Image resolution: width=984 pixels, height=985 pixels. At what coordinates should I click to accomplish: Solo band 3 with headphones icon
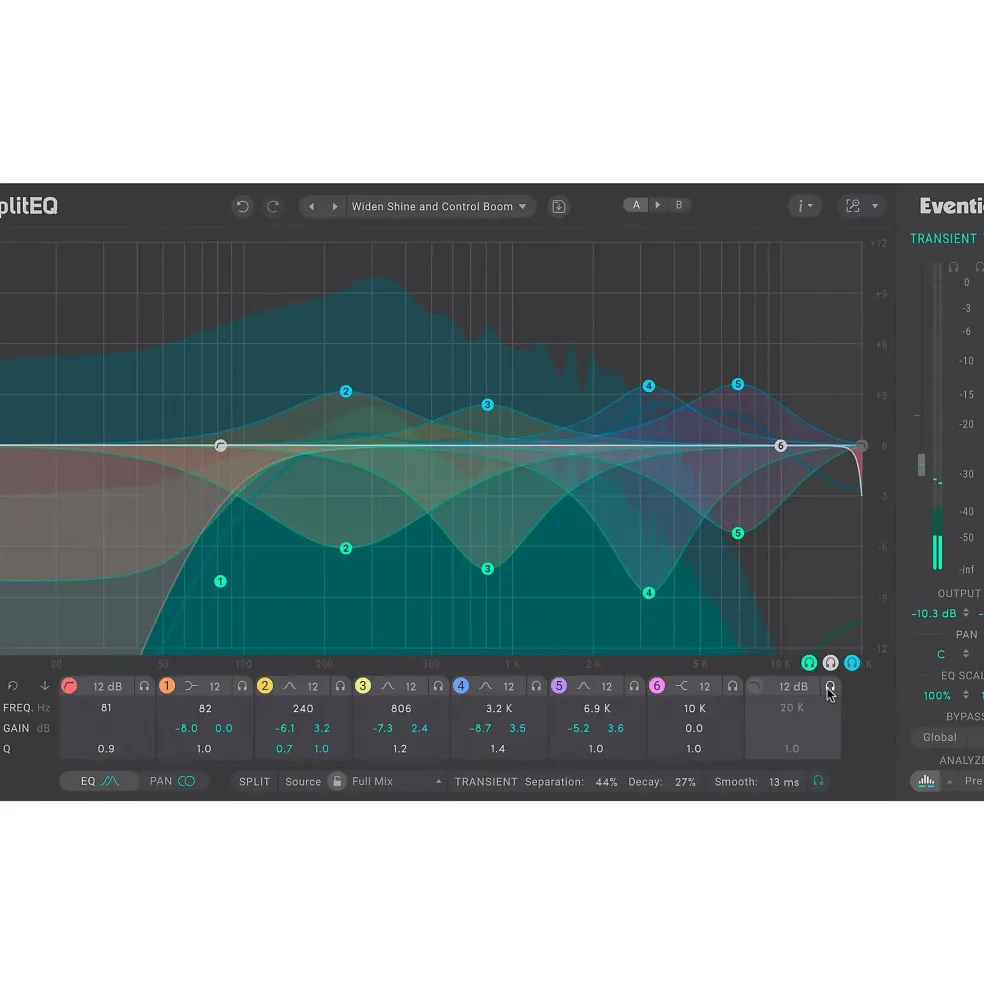438,686
